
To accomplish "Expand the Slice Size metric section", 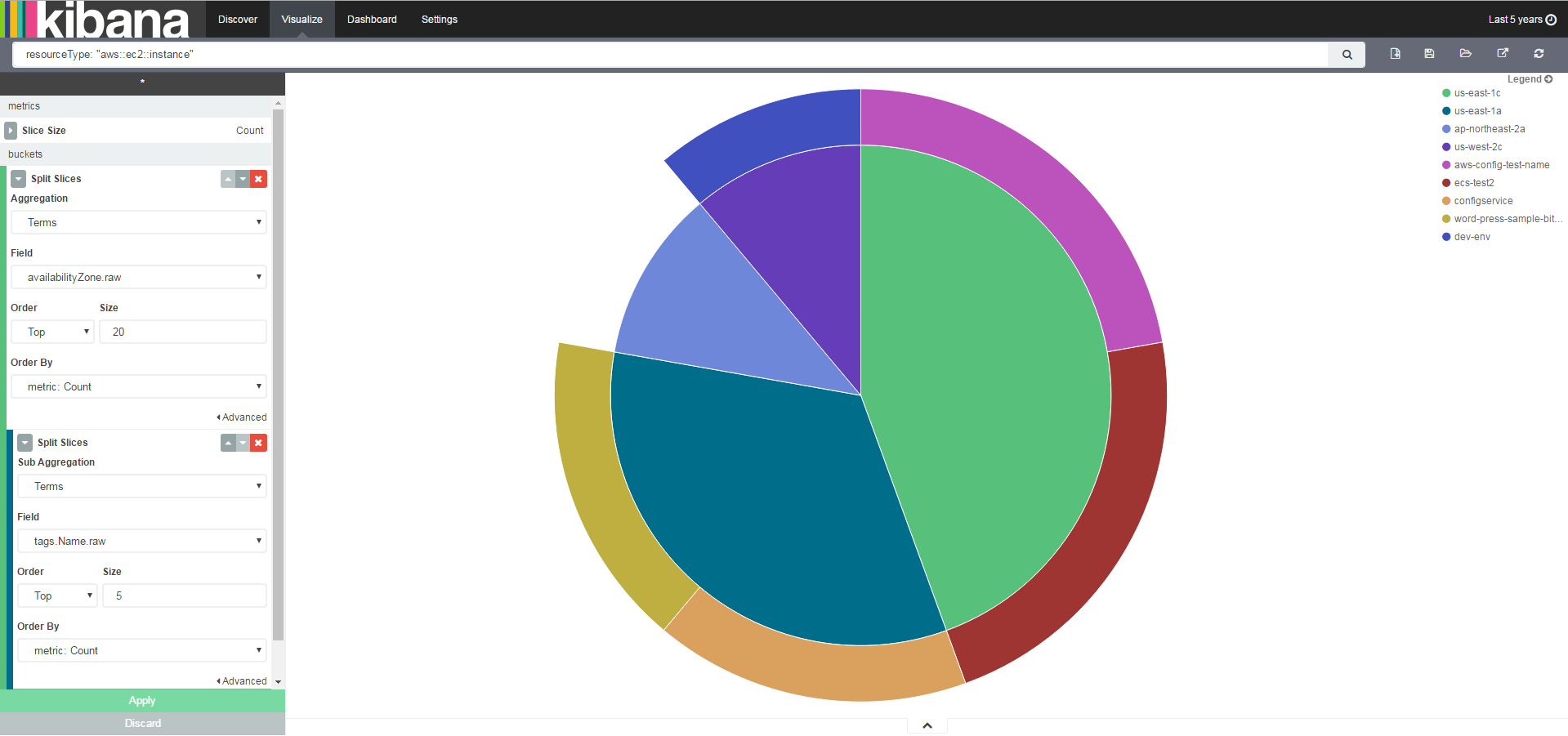I will [11, 130].
